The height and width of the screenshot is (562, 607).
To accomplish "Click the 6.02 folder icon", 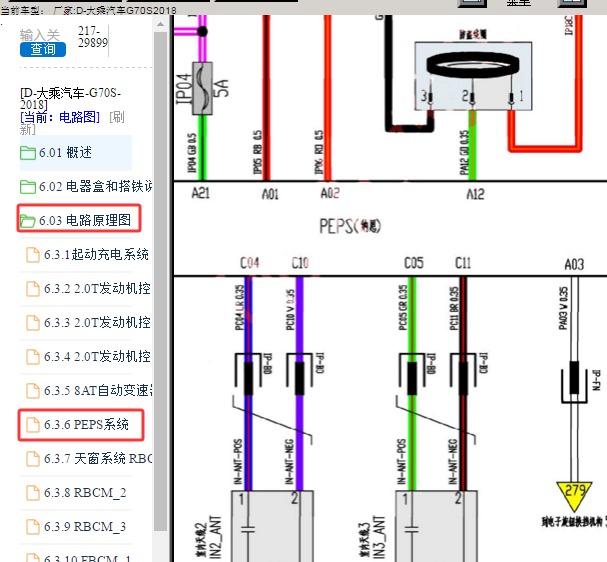I will point(28,187).
